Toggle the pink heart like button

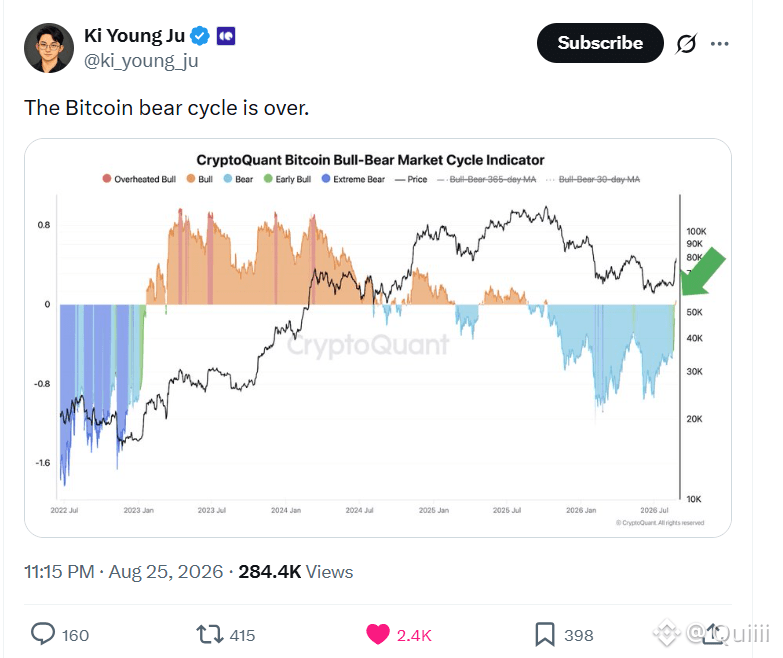tap(378, 635)
